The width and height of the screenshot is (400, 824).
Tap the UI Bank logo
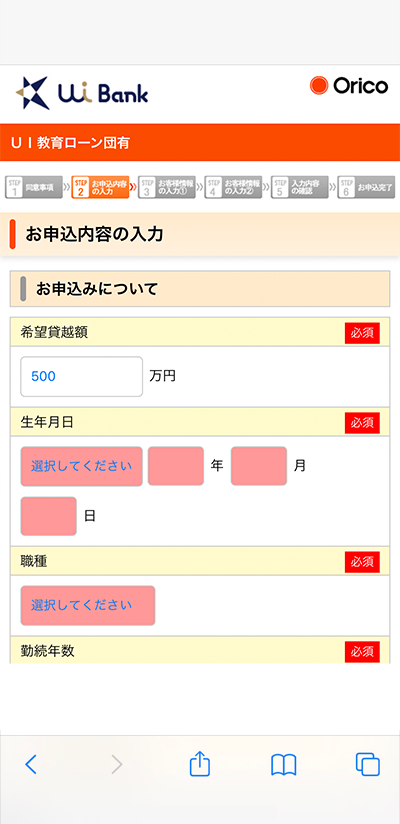pos(82,93)
